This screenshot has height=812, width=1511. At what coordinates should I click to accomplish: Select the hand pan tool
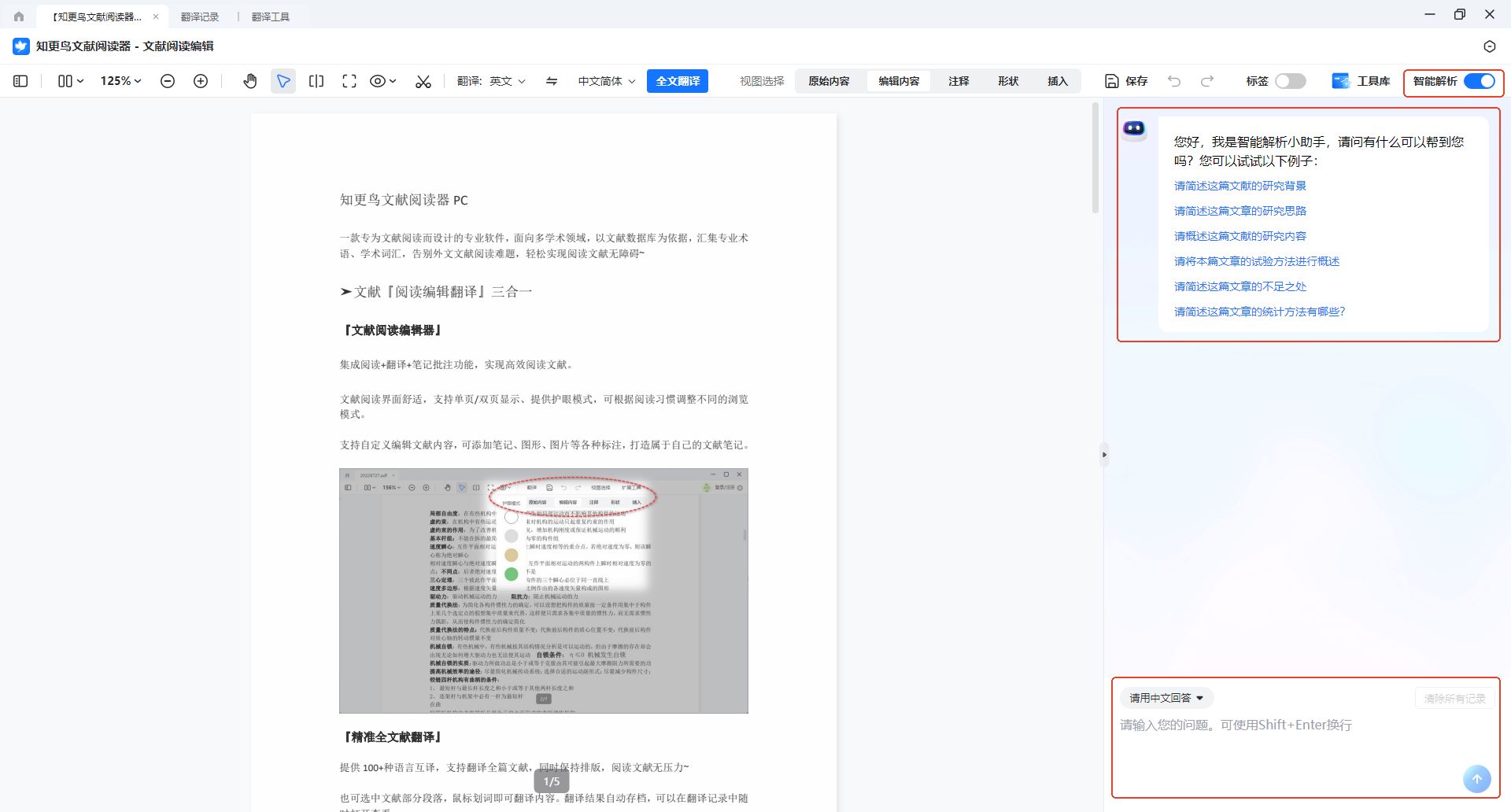point(250,81)
